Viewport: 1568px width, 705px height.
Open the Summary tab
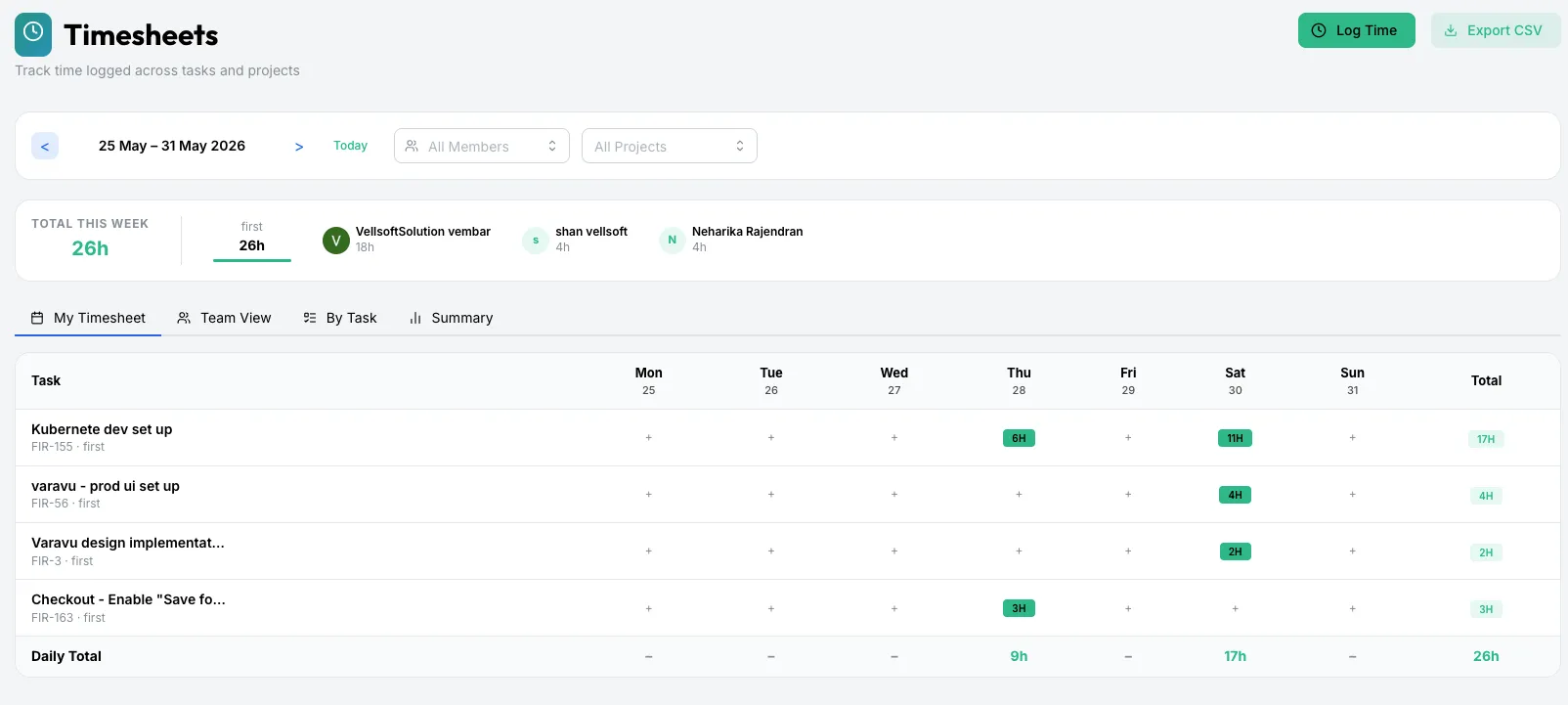coord(451,318)
